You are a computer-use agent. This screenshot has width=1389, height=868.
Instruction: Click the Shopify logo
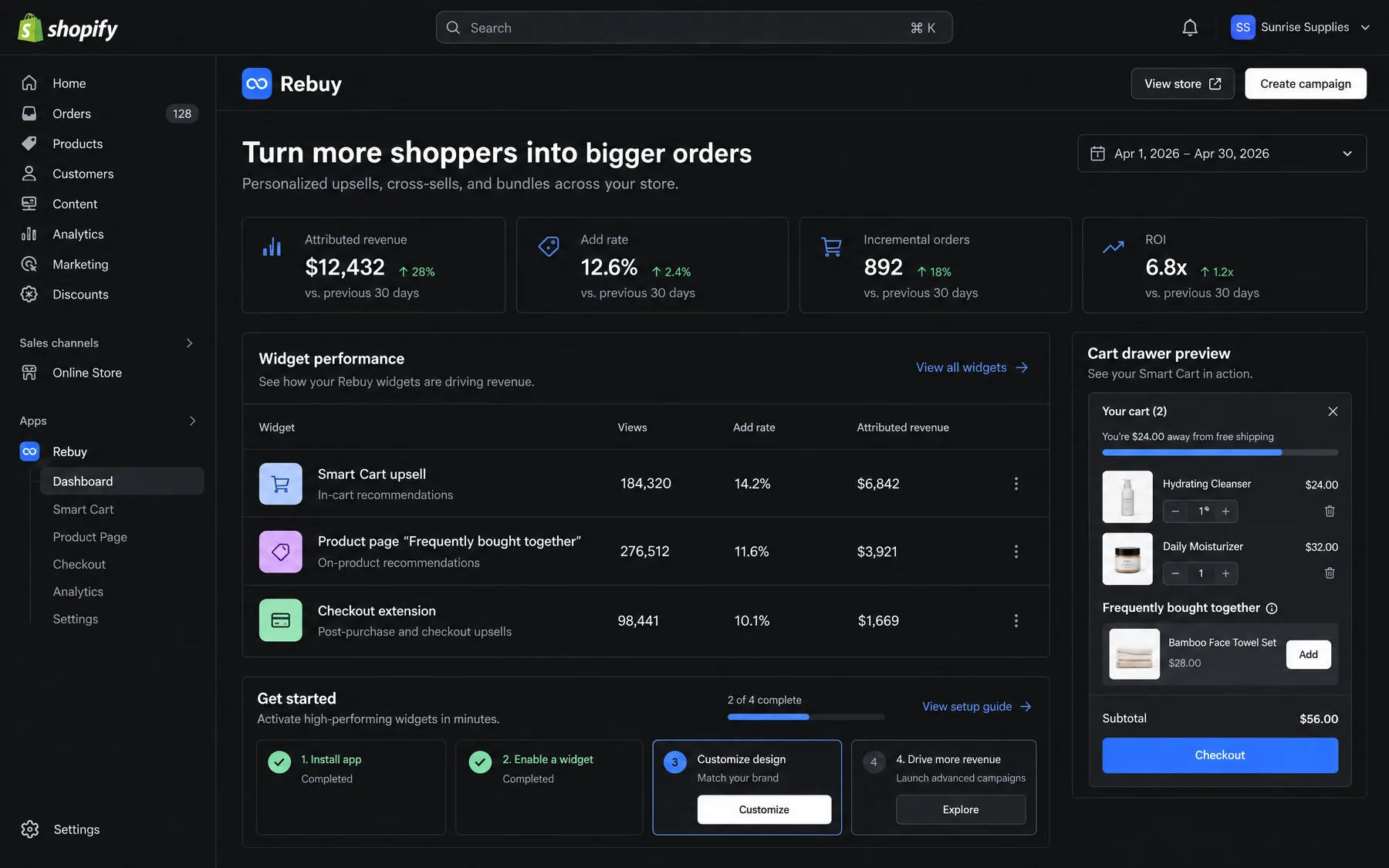(68, 28)
